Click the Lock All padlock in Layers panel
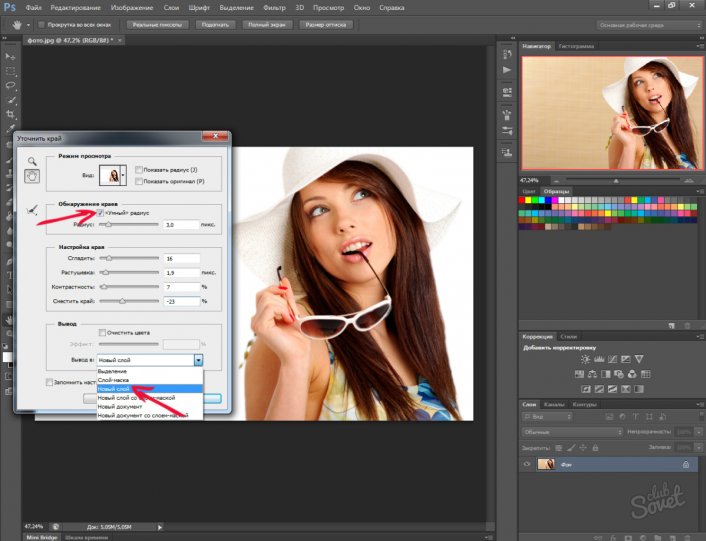Image resolution: width=706 pixels, height=541 pixels. (595, 448)
